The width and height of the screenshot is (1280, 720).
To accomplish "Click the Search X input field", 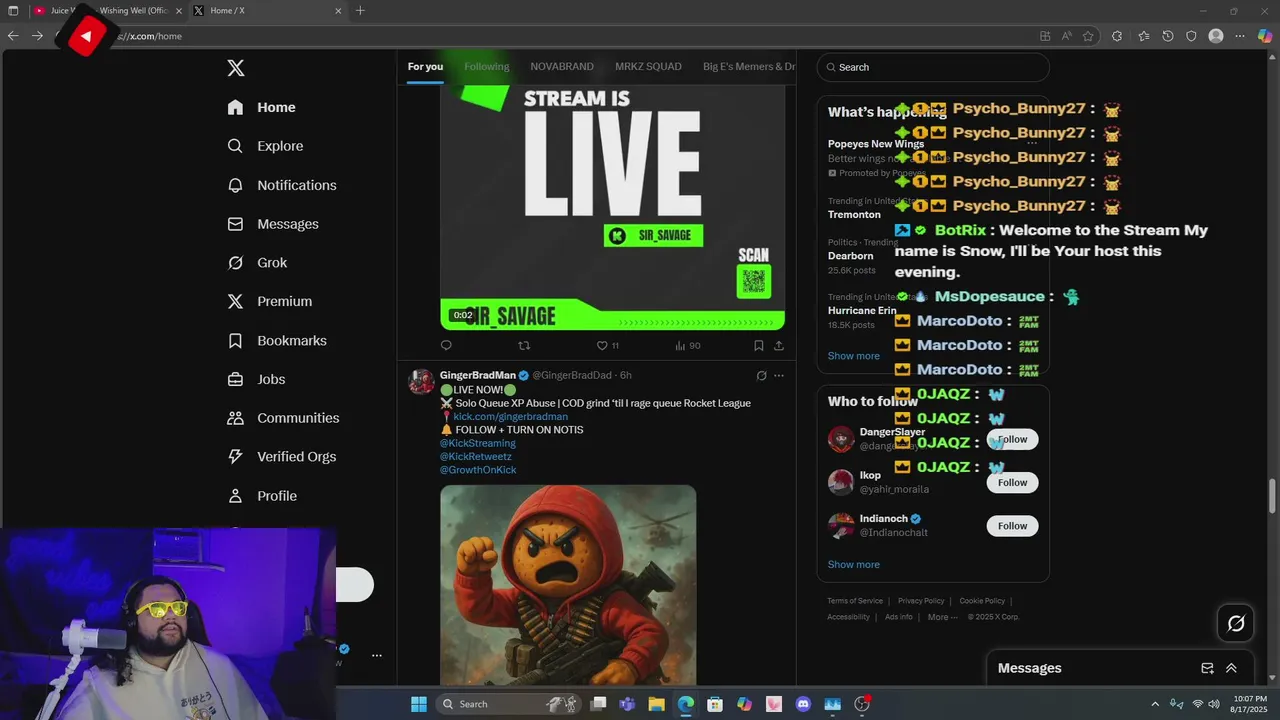I will (933, 67).
